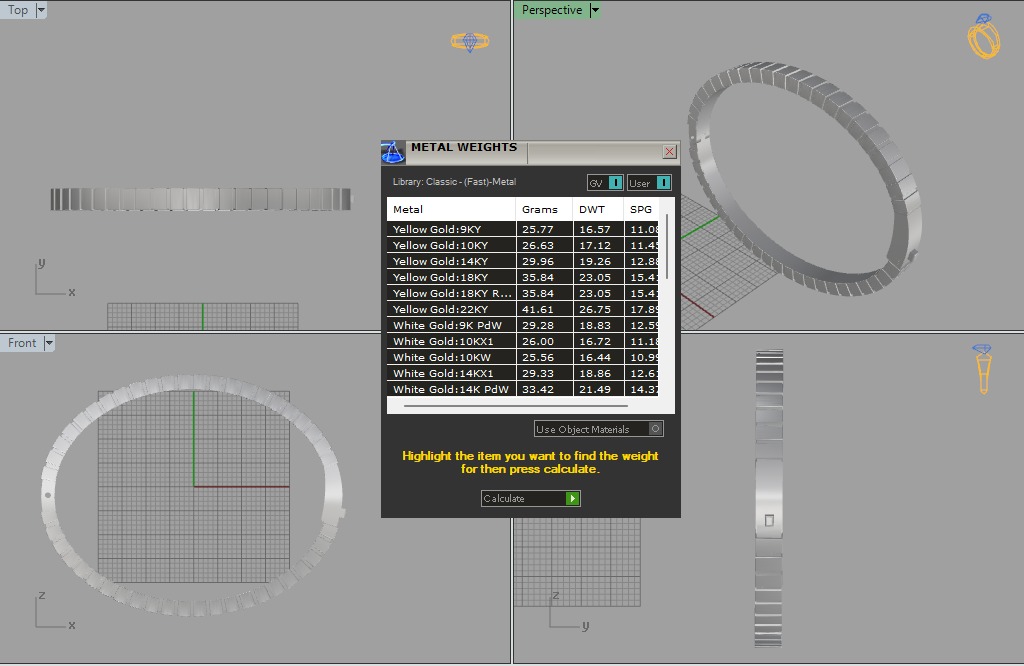This screenshot has height=666, width=1024.
Task: Sort by the Grams column header
Action: tap(544, 209)
